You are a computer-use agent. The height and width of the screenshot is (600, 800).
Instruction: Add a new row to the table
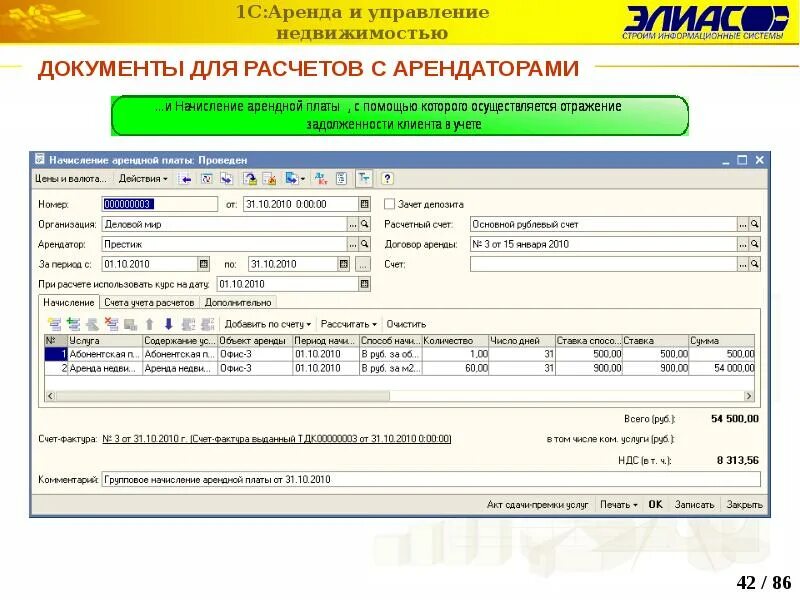point(55,324)
